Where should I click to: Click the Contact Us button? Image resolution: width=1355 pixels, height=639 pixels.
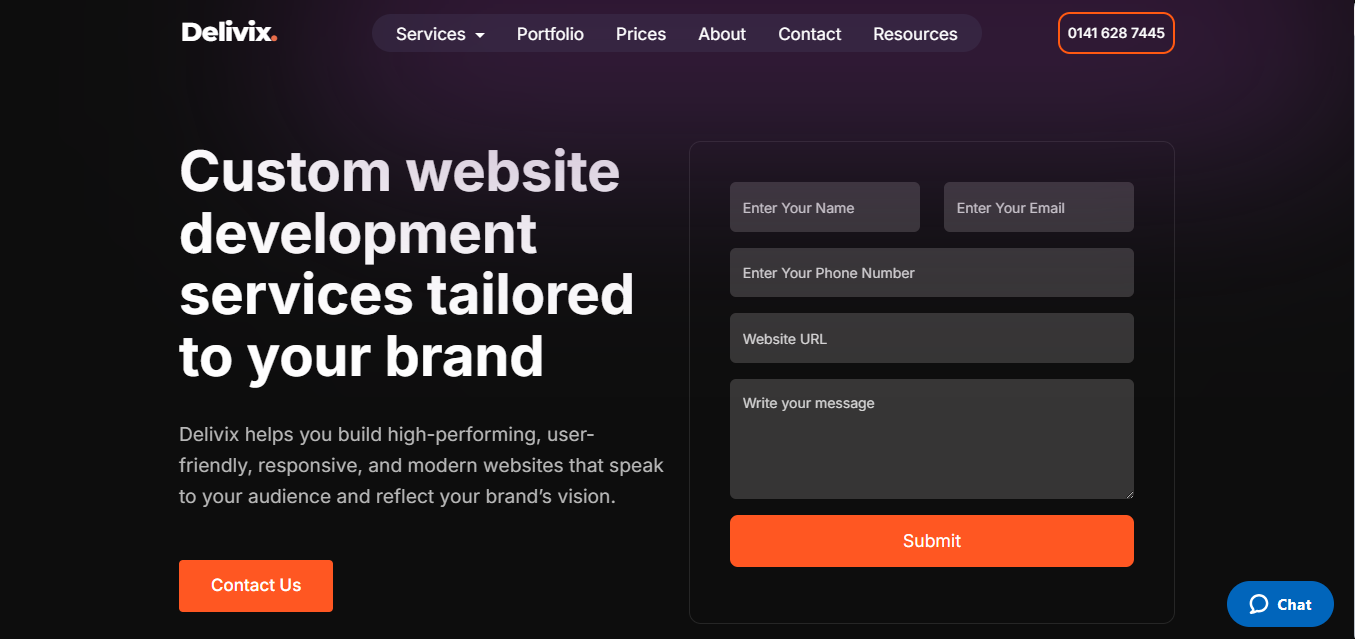pos(256,586)
